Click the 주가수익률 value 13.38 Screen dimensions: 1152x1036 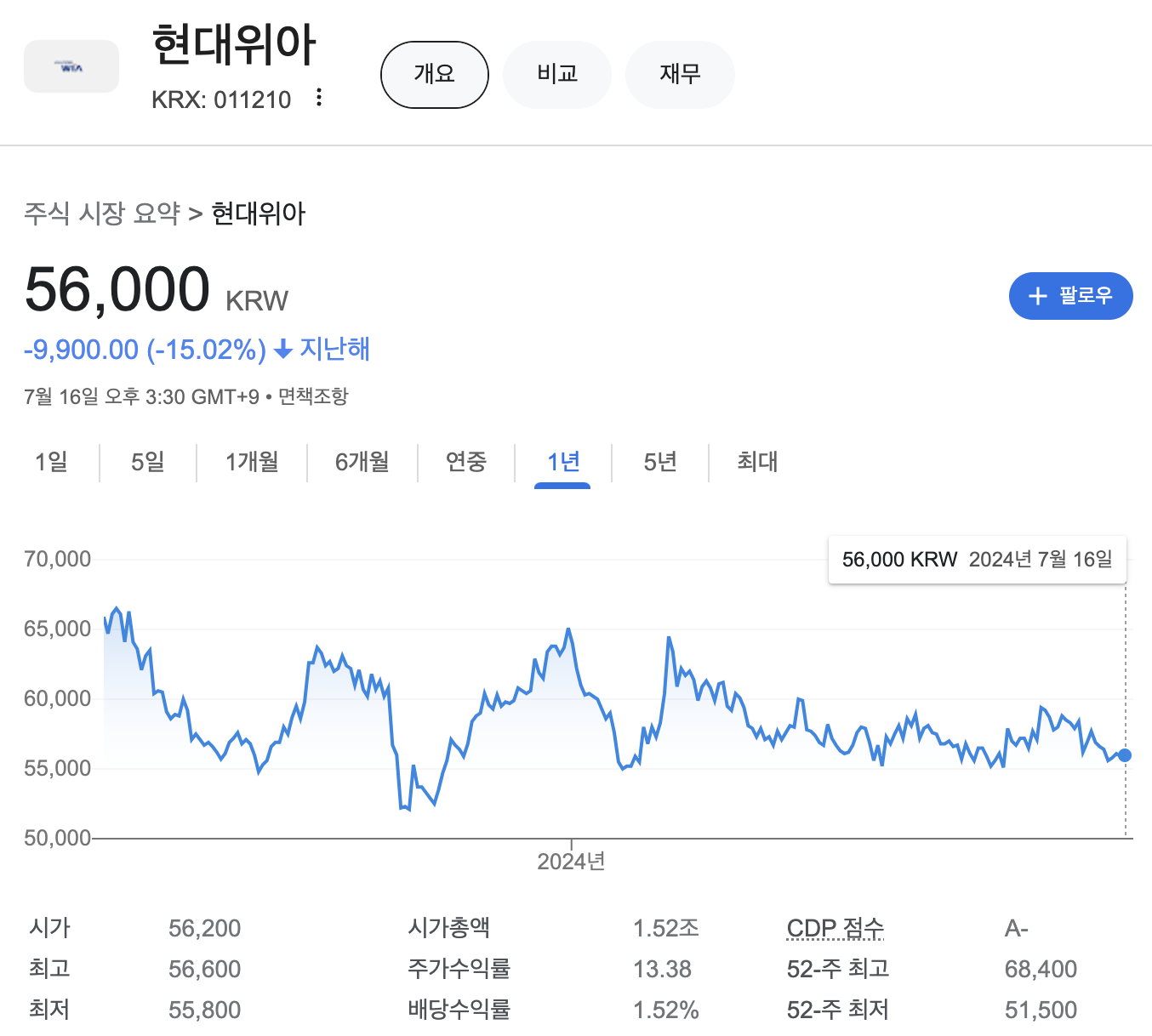click(662, 969)
